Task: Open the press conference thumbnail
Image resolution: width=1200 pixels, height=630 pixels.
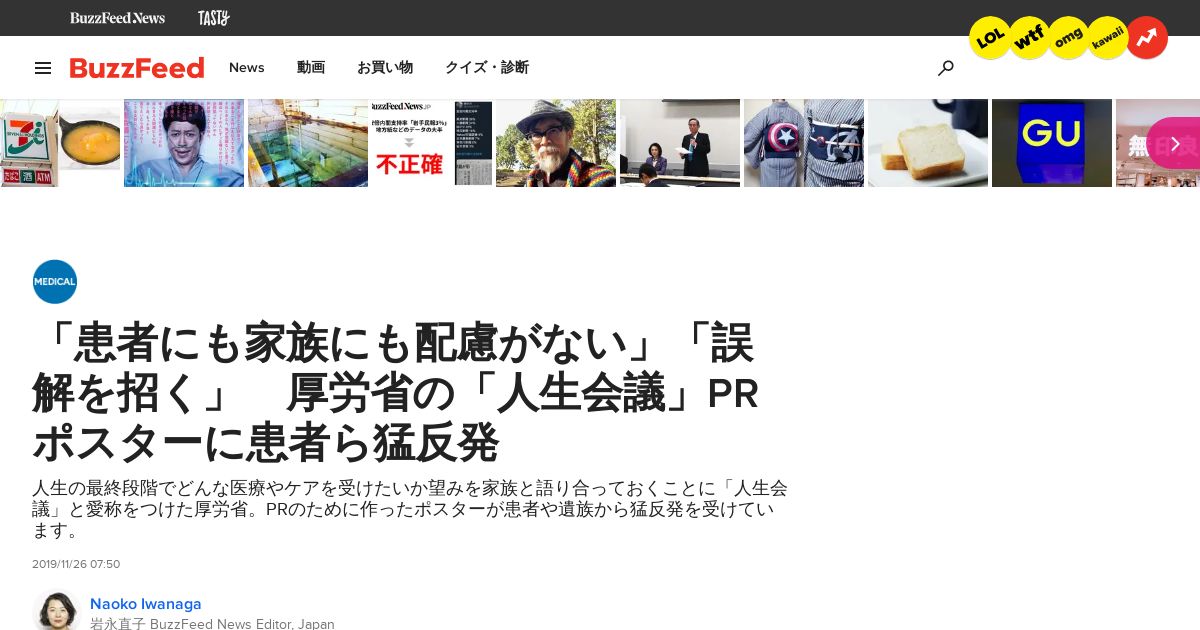Action: coord(680,143)
